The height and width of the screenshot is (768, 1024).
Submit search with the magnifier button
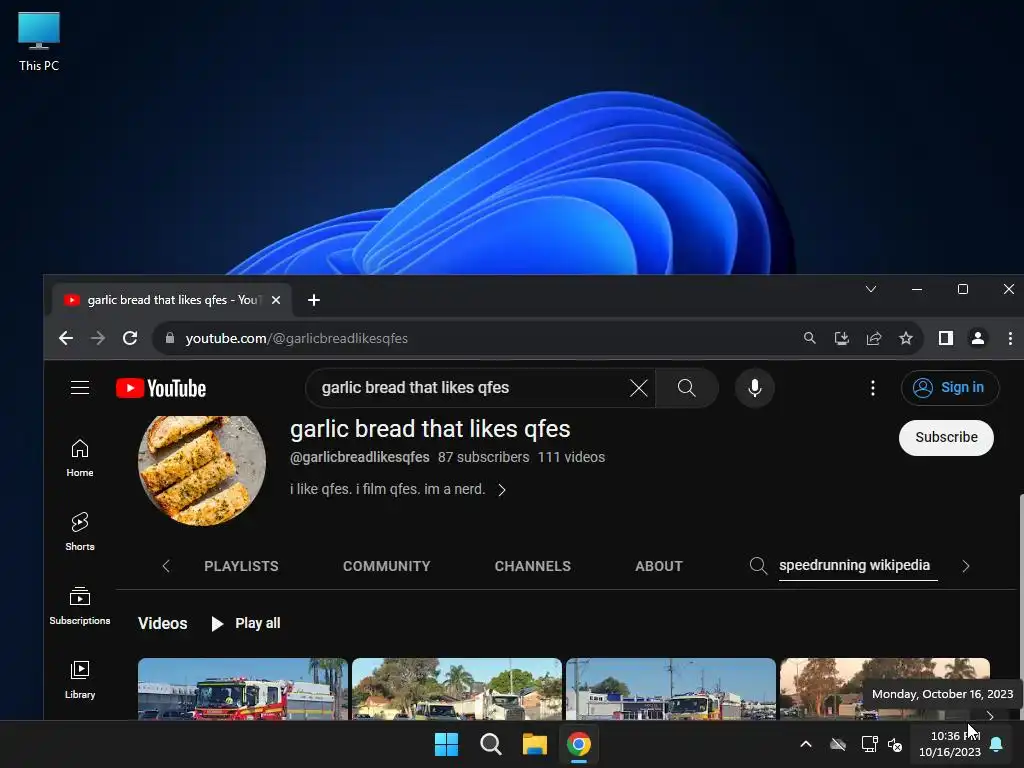pyautogui.click(x=686, y=388)
